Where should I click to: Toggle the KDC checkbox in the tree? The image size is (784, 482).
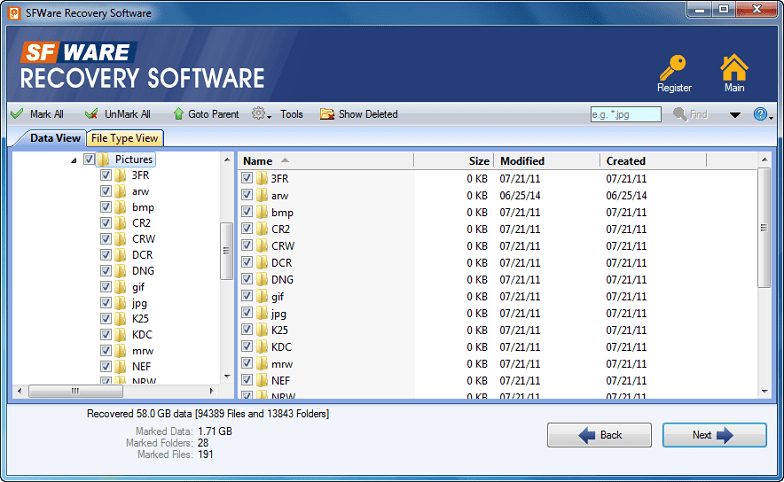[x=106, y=334]
